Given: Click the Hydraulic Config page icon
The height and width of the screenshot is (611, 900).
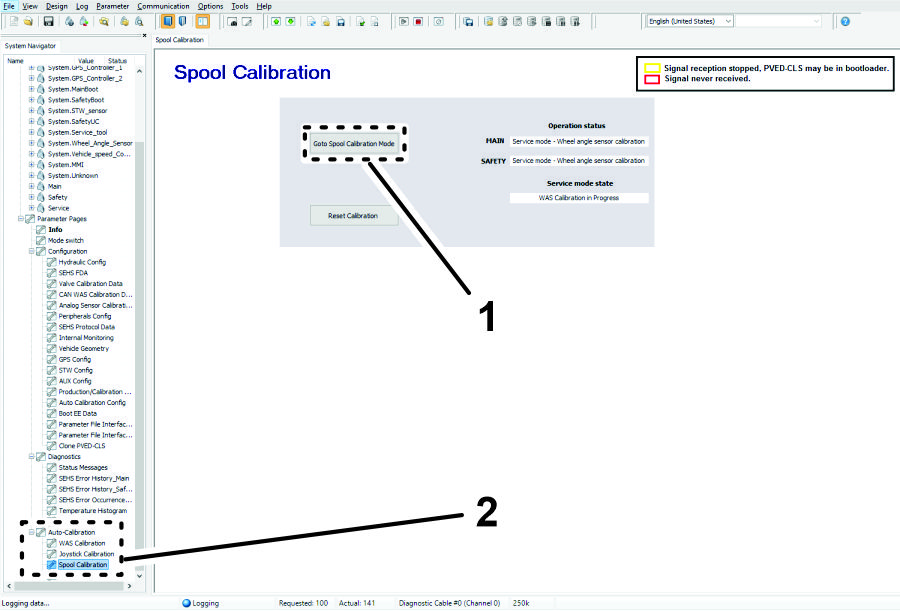Looking at the screenshot, I should (x=52, y=262).
